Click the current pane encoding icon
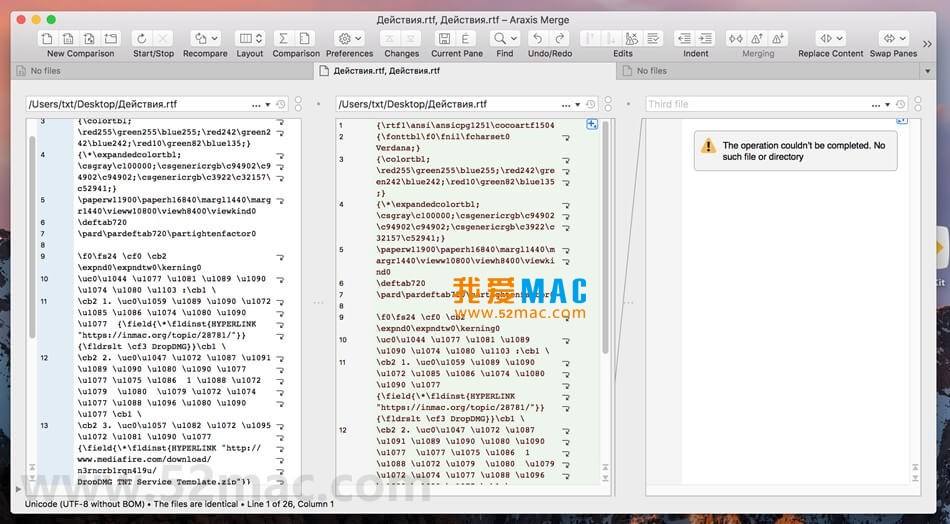Viewport: 950px width, 524px height. (465, 39)
